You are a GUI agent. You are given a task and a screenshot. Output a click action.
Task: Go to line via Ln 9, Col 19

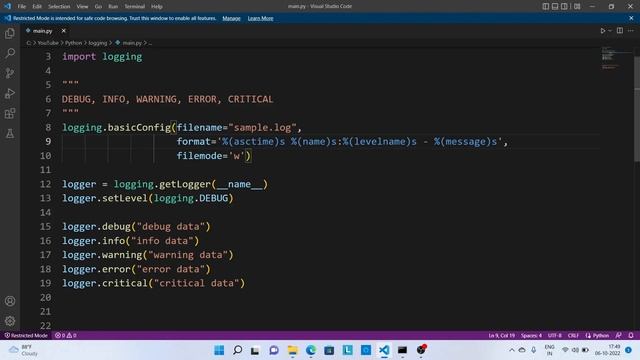click(501, 336)
